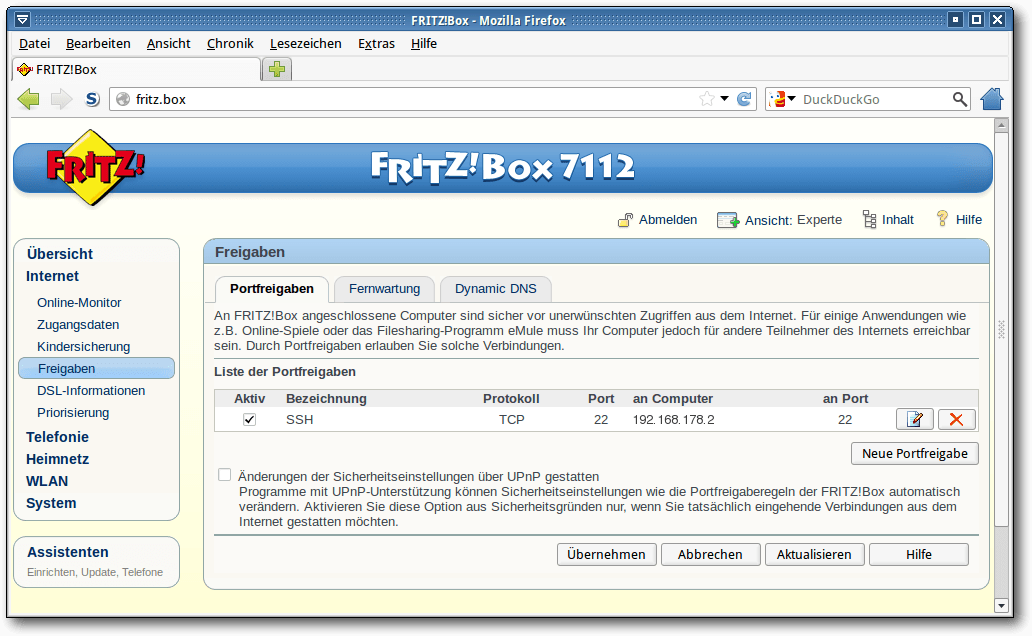
Task: Open DSL-Informationen in sidebar
Action: pos(91,391)
